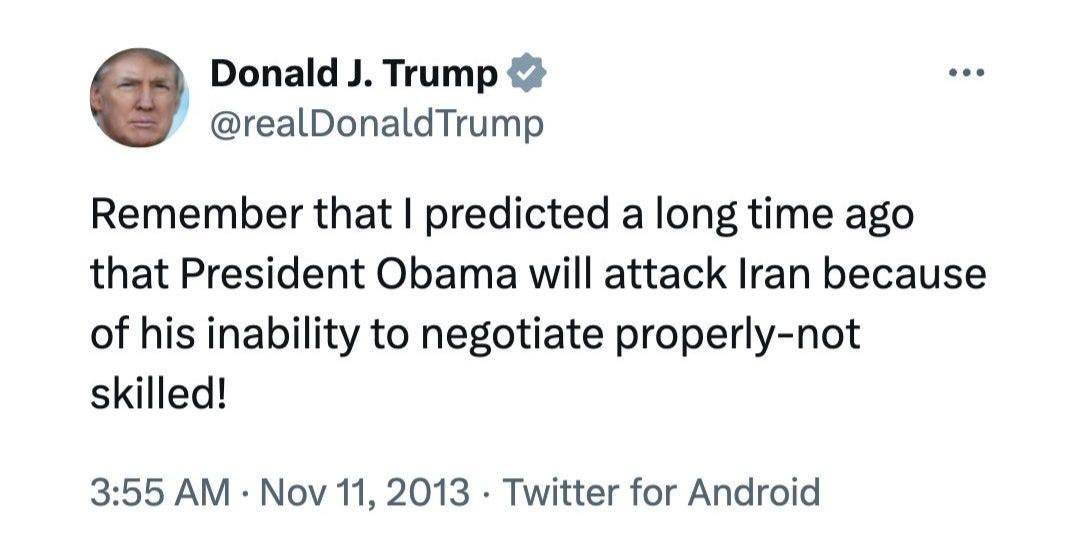The width and height of the screenshot is (1072, 559).
Task: Click "President Obama" in the tweet text
Action: tap(319, 275)
